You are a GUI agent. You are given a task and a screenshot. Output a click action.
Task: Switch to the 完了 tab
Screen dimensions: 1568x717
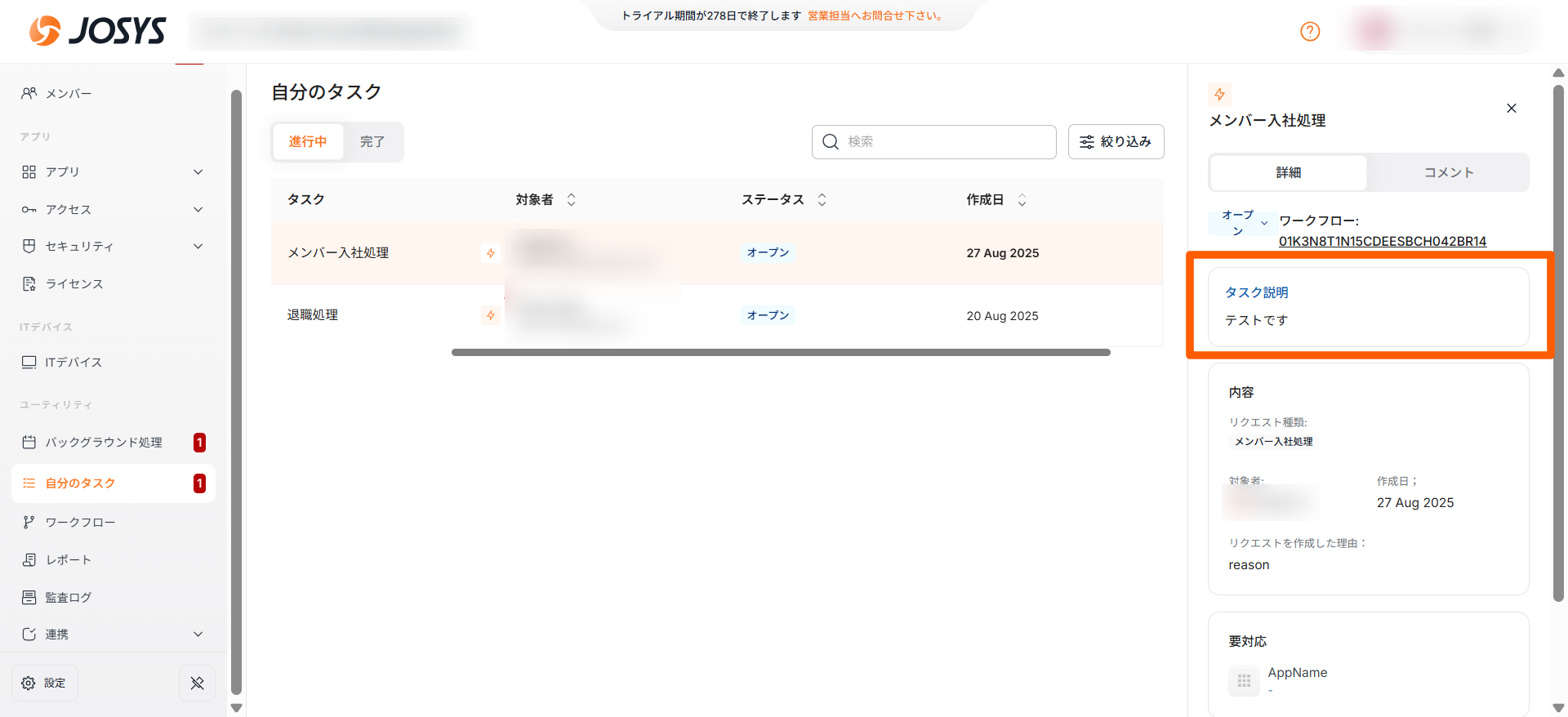(x=372, y=141)
